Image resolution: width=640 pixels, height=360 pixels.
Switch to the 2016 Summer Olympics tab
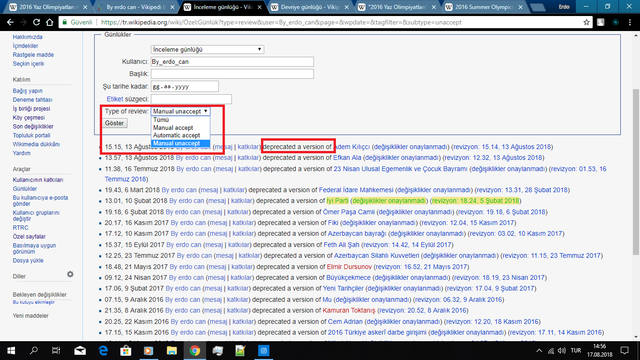tap(484, 7)
